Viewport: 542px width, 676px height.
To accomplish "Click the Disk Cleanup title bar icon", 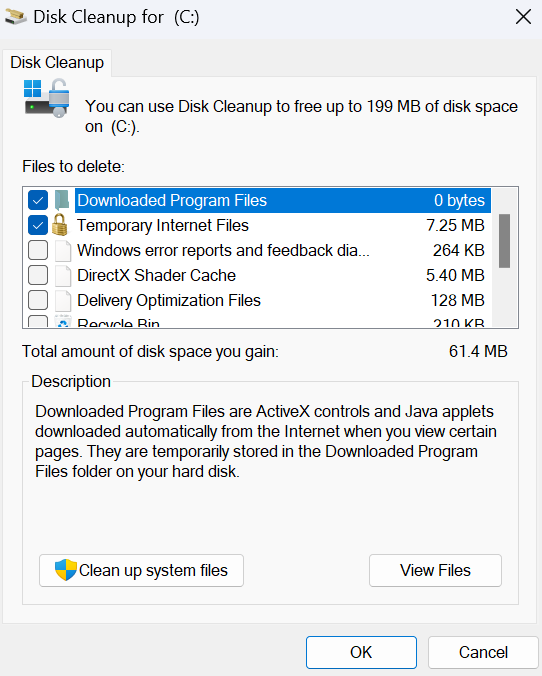I will (16, 17).
